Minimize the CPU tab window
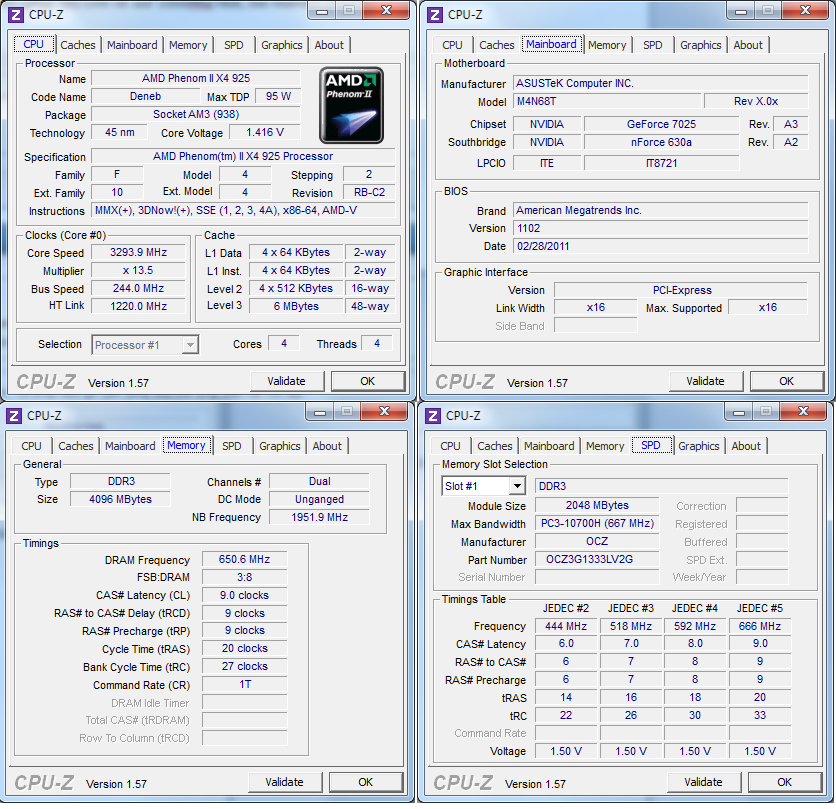836x809 pixels. pos(322,11)
